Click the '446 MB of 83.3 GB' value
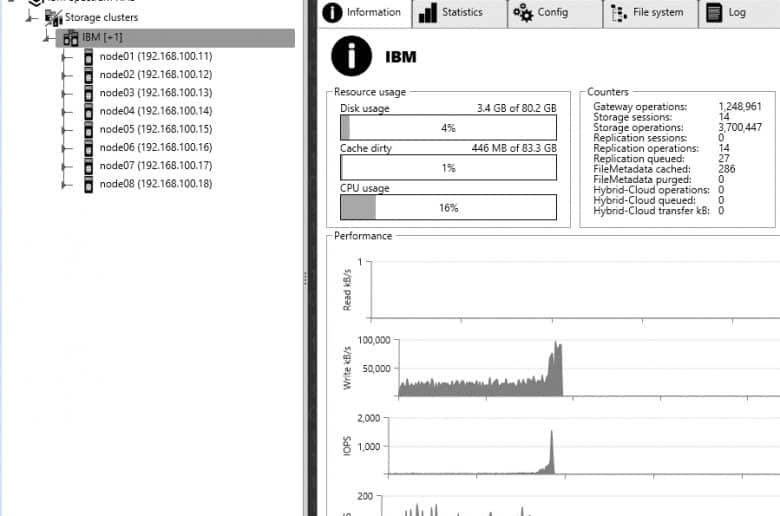Viewport: 780px width, 516px height. pos(514,148)
